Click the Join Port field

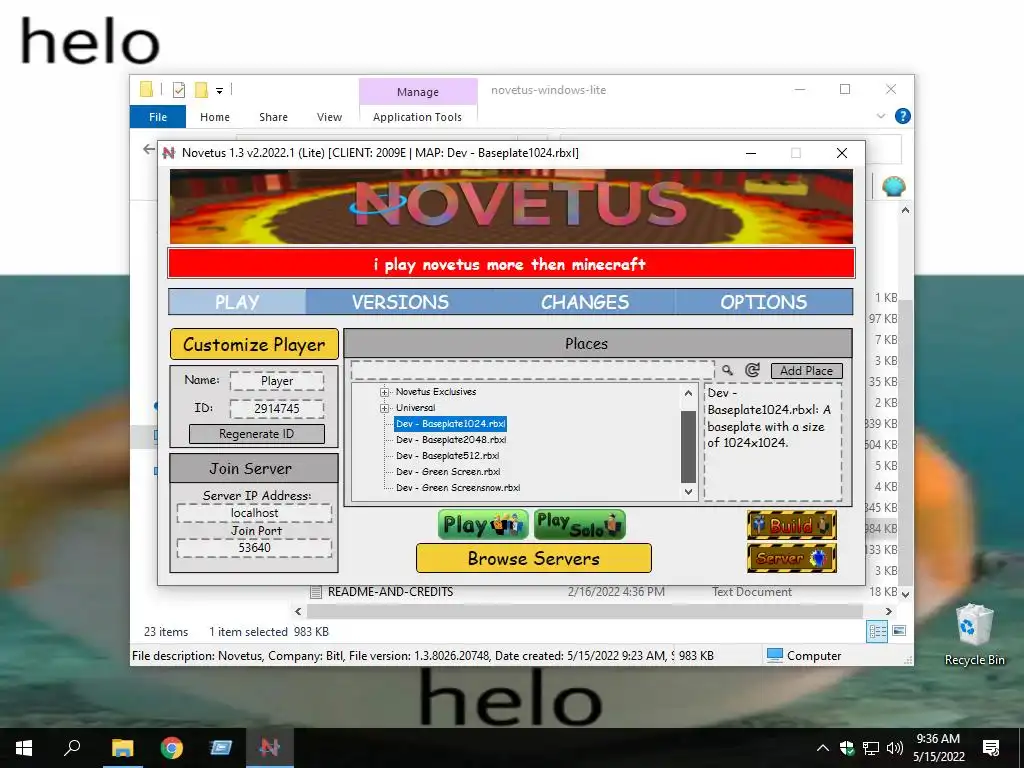(x=254, y=548)
